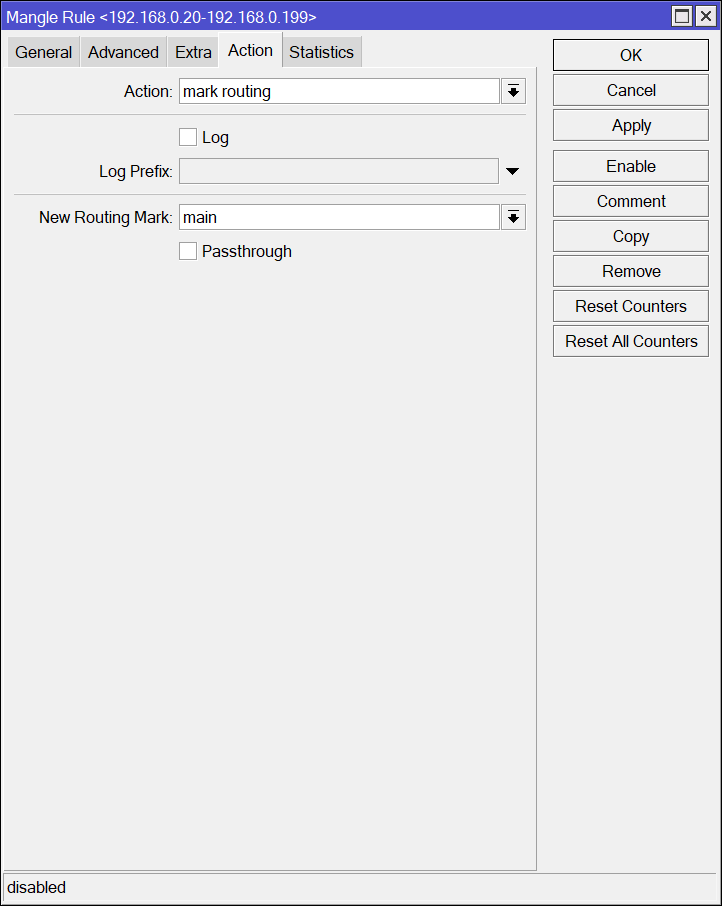Screen dimensions: 722x906
Task: Enable this disabled mangle rule
Action: click(631, 167)
